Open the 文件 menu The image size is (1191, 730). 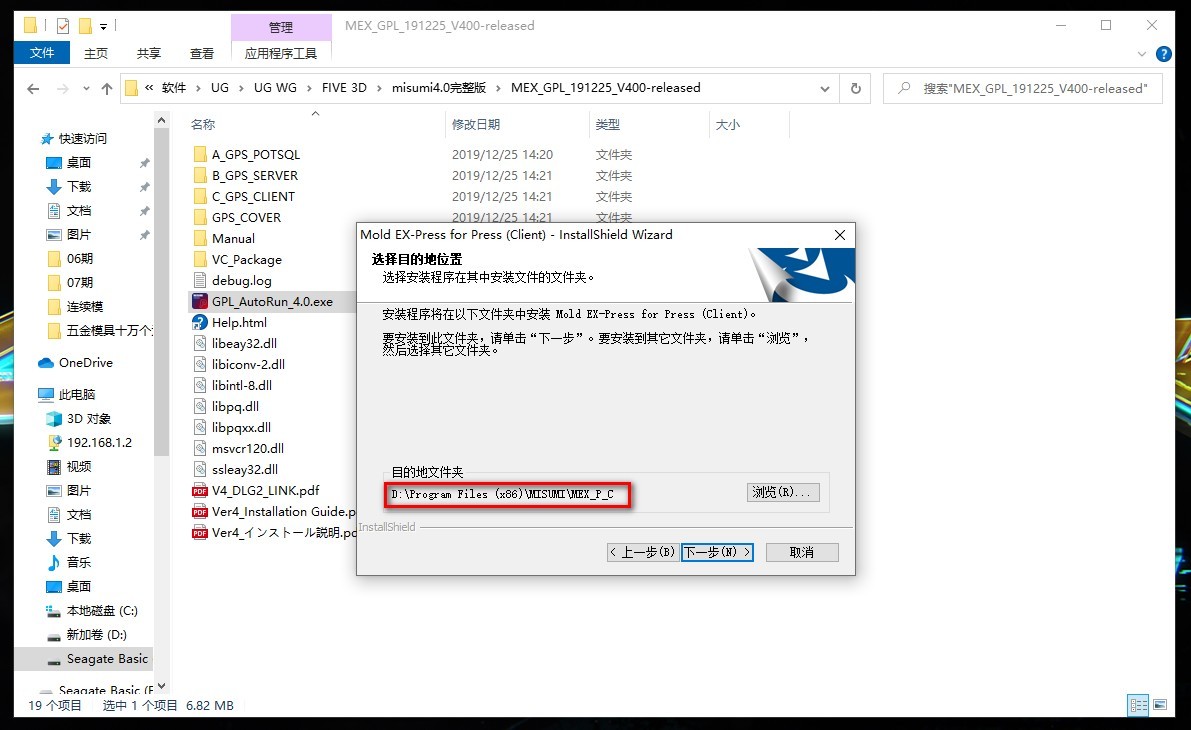click(41, 53)
